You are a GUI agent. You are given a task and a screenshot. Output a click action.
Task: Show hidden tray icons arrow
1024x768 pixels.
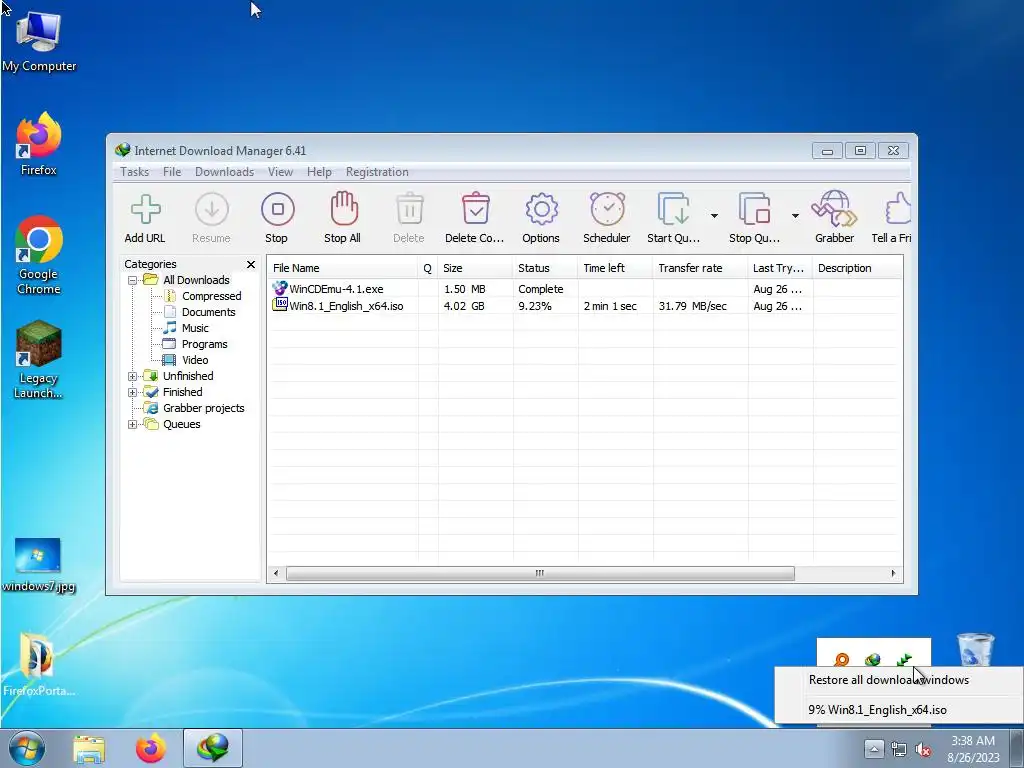(x=874, y=749)
